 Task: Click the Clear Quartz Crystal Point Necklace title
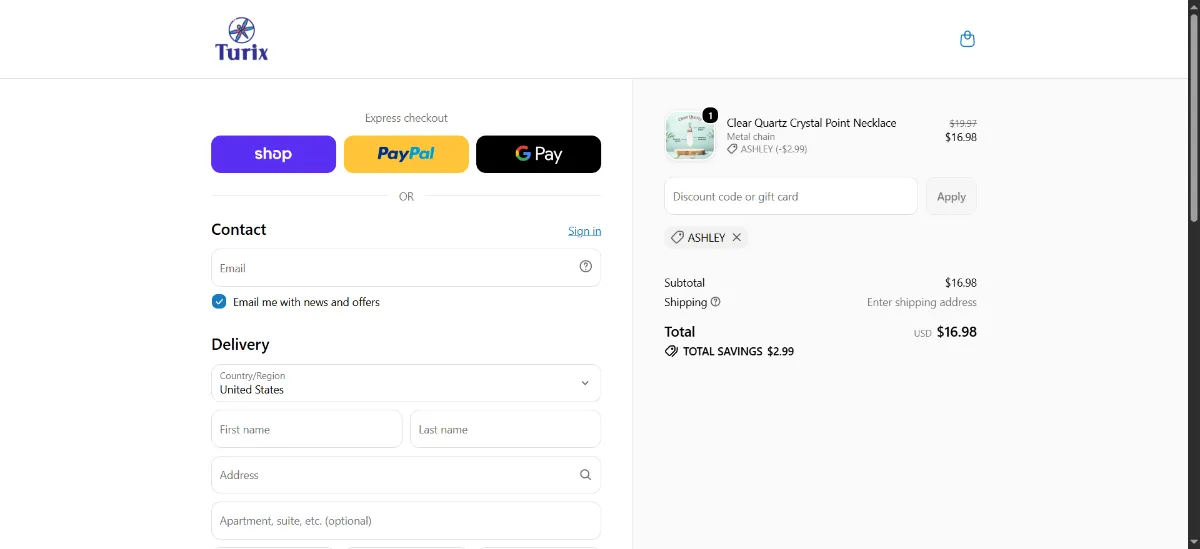[x=811, y=123]
